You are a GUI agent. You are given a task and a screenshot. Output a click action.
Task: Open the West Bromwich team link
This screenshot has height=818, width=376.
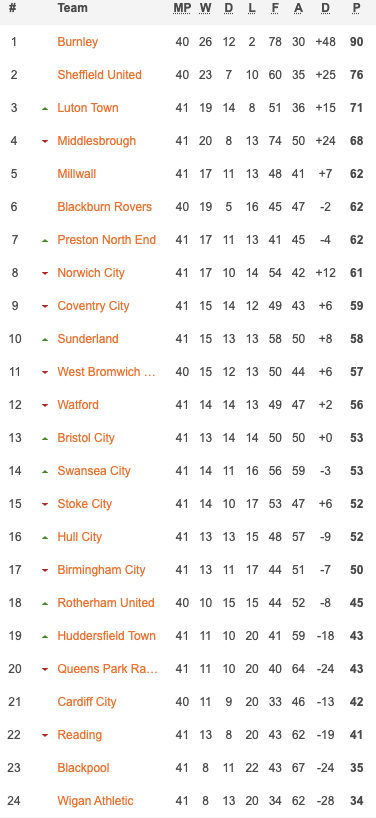[x=106, y=372]
